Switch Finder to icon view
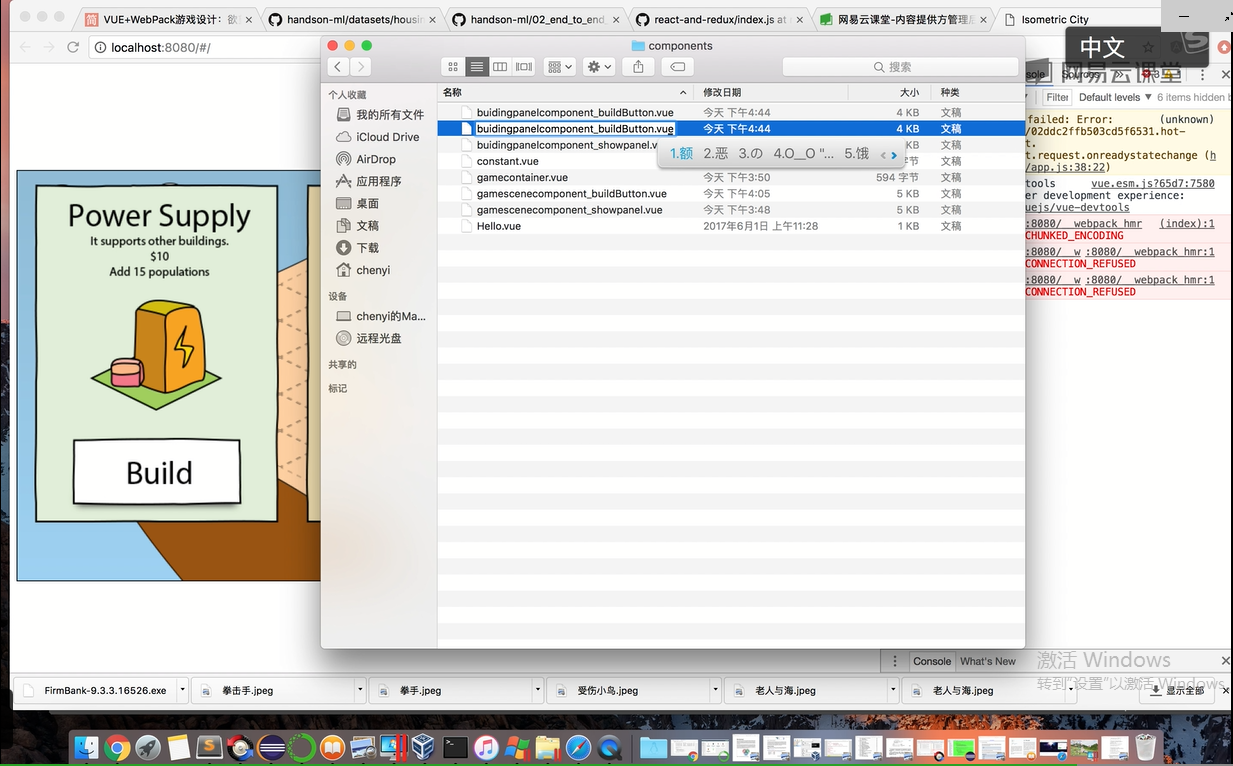 pyautogui.click(x=453, y=67)
